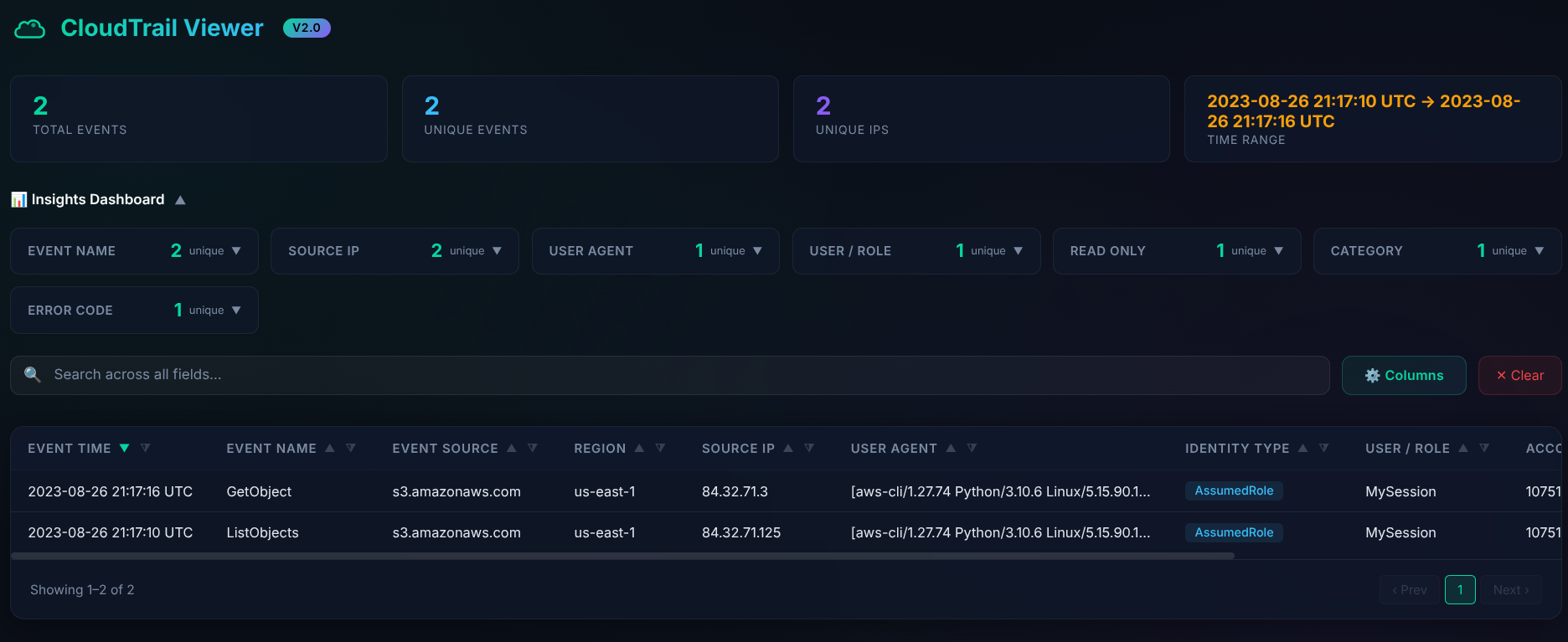Click the search across all fields box
The width and height of the screenshot is (1568, 642).
670,375
